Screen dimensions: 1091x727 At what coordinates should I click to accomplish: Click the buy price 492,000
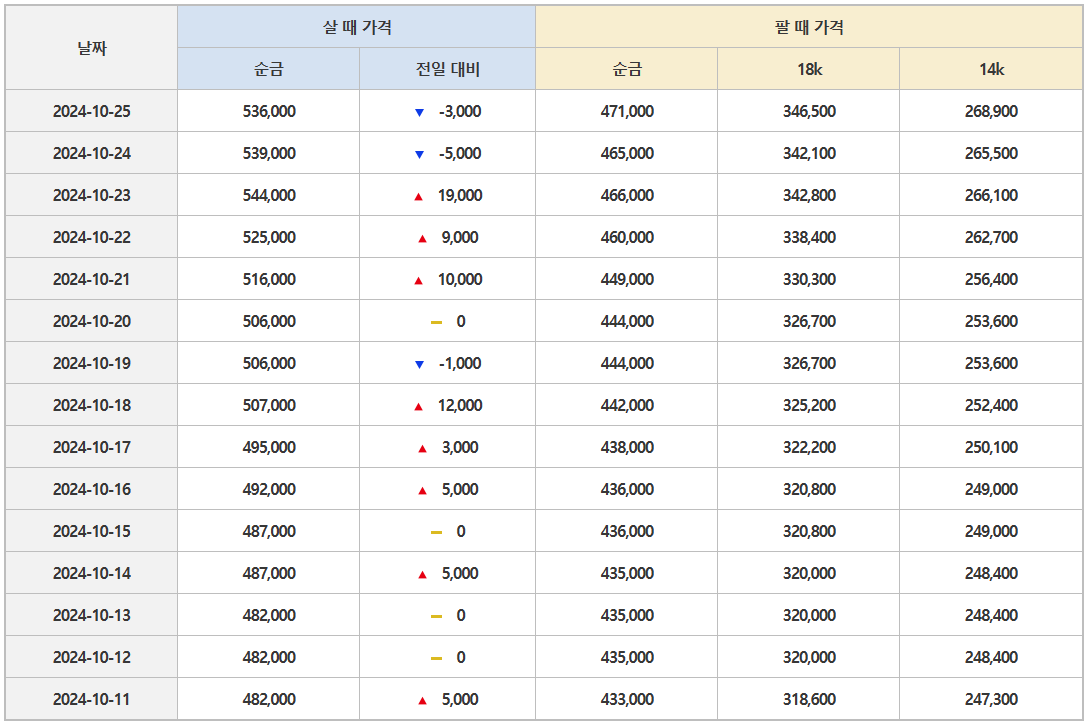pos(269,489)
